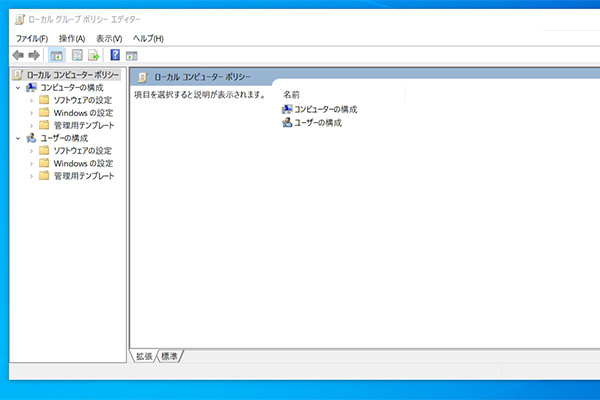This screenshot has width=600, height=400.
Task: Click the Forward arrow toolbar icon
Action: tap(34, 56)
